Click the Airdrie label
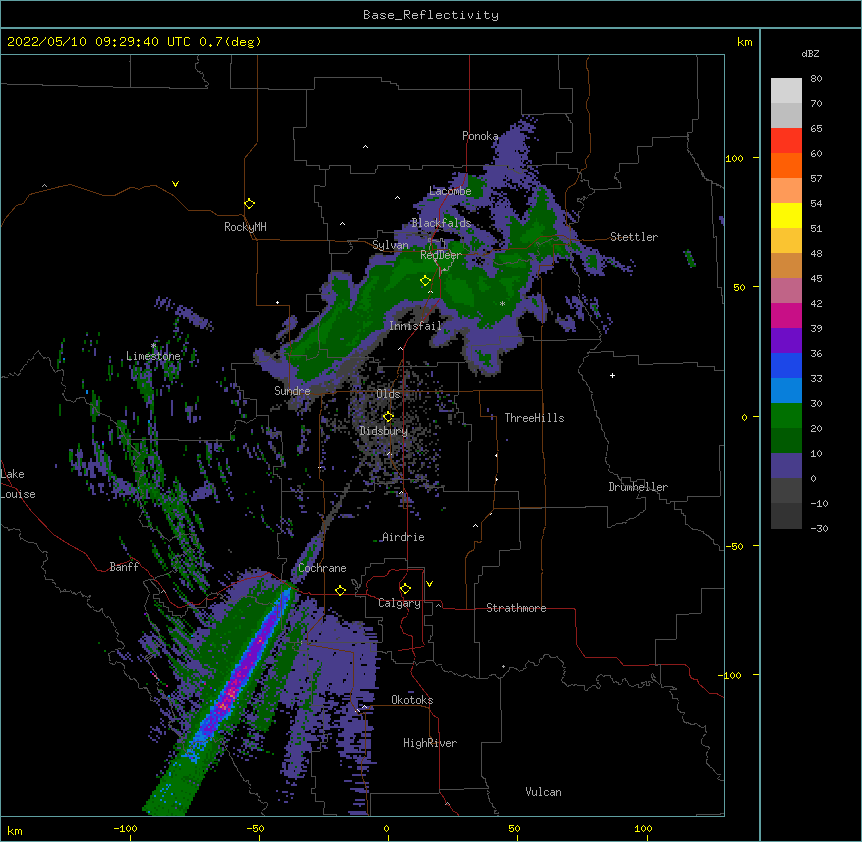This screenshot has width=862, height=842. (403, 537)
